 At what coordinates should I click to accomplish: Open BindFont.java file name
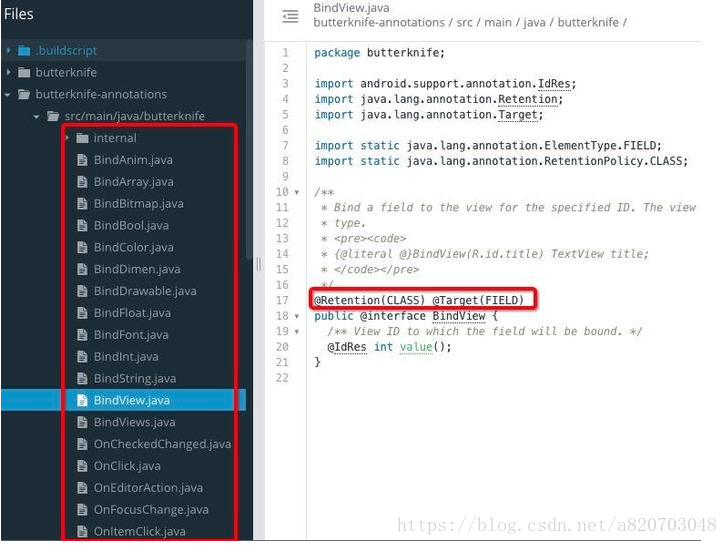pos(131,335)
